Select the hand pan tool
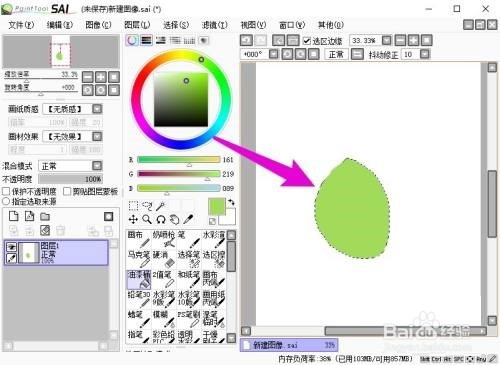500x365 pixels. pyautogui.click(x=175, y=219)
